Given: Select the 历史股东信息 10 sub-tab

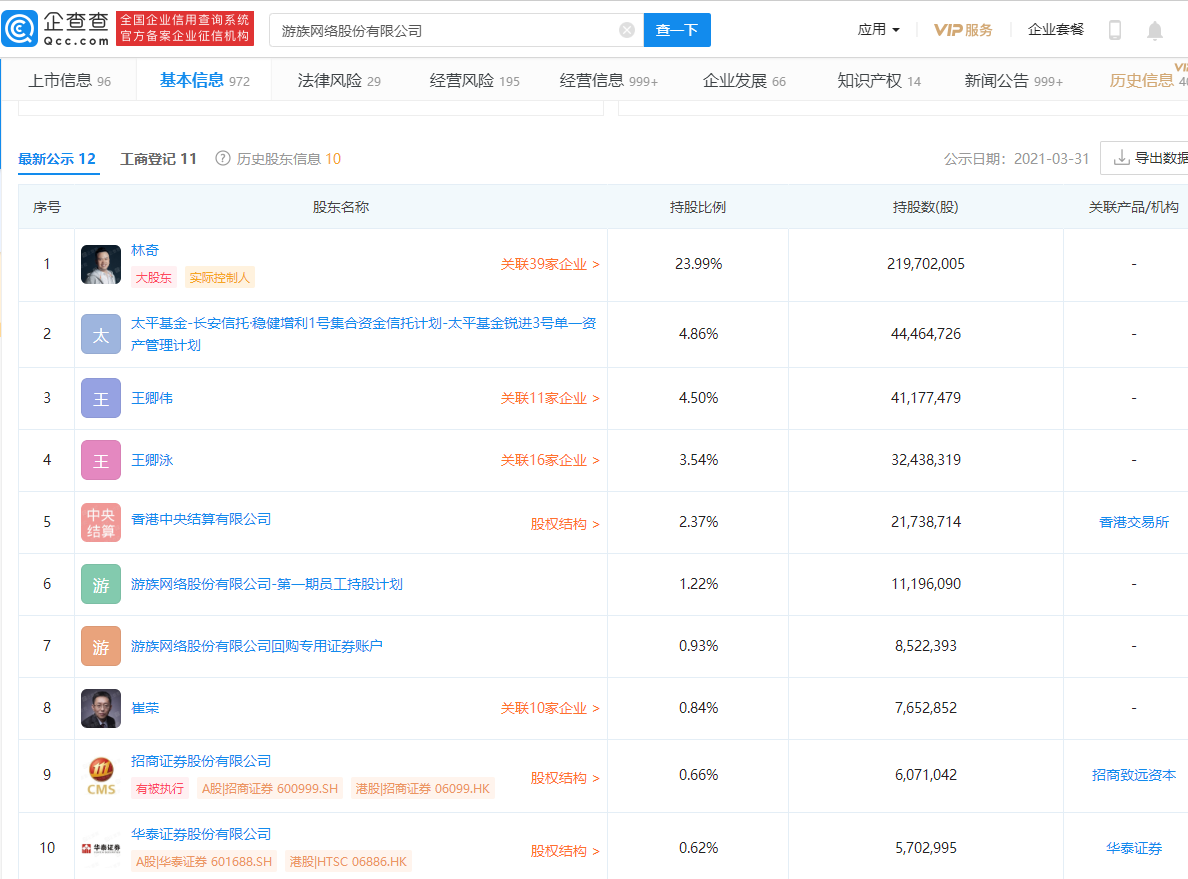Looking at the screenshot, I should tap(289, 159).
